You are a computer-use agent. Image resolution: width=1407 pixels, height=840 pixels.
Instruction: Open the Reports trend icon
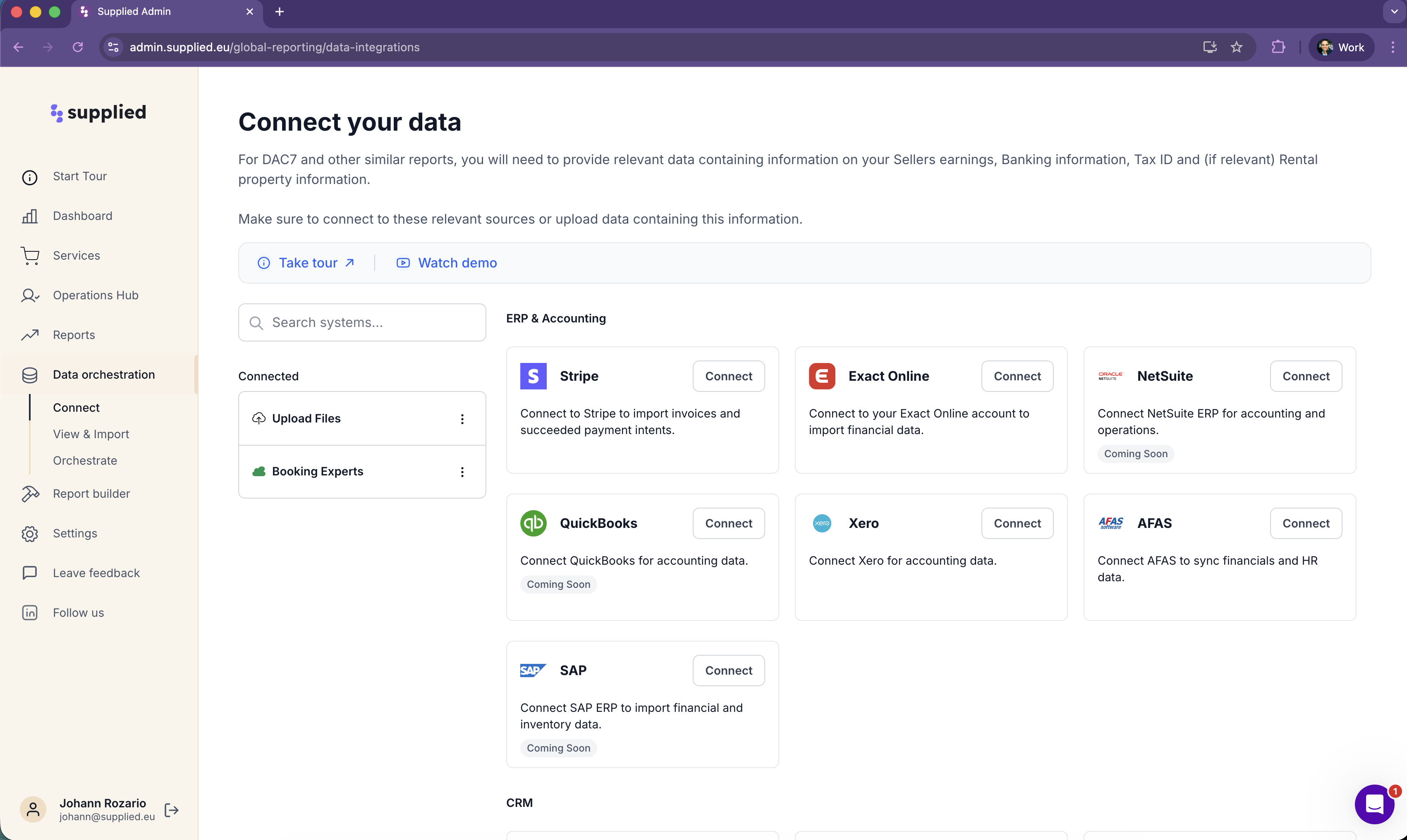coord(30,335)
